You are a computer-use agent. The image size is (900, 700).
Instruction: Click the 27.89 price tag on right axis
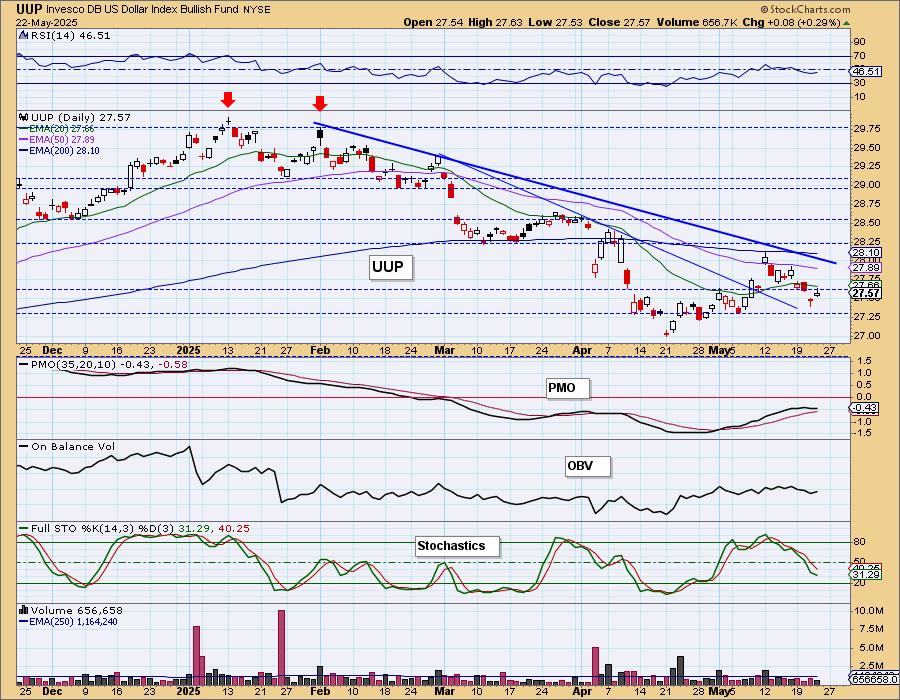click(x=866, y=268)
